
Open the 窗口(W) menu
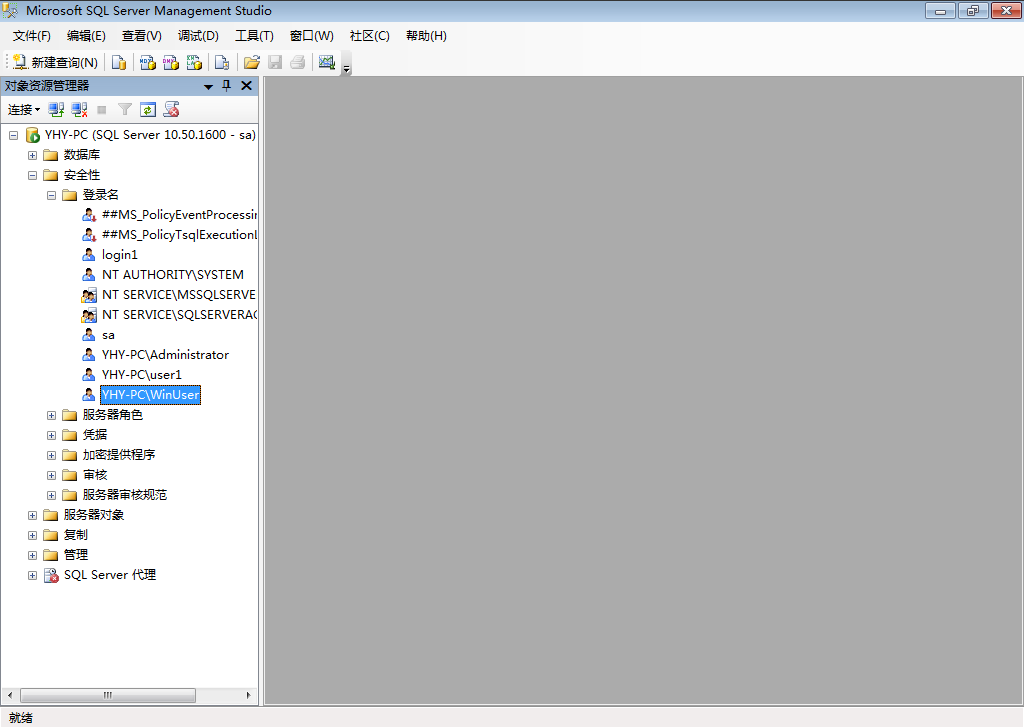(312, 36)
